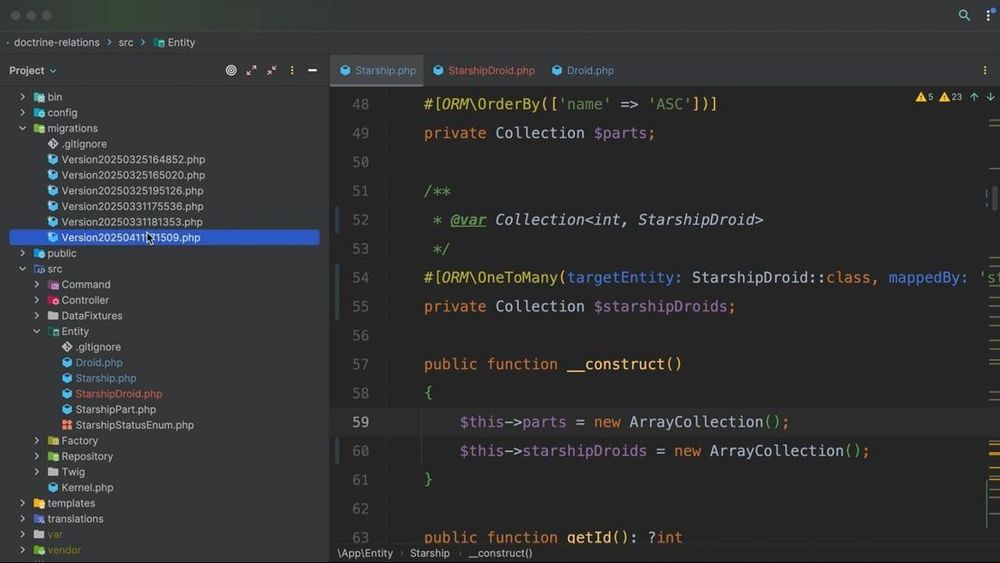Expand the templates folder
The height and width of the screenshot is (563, 1000).
(x=23, y=503)
